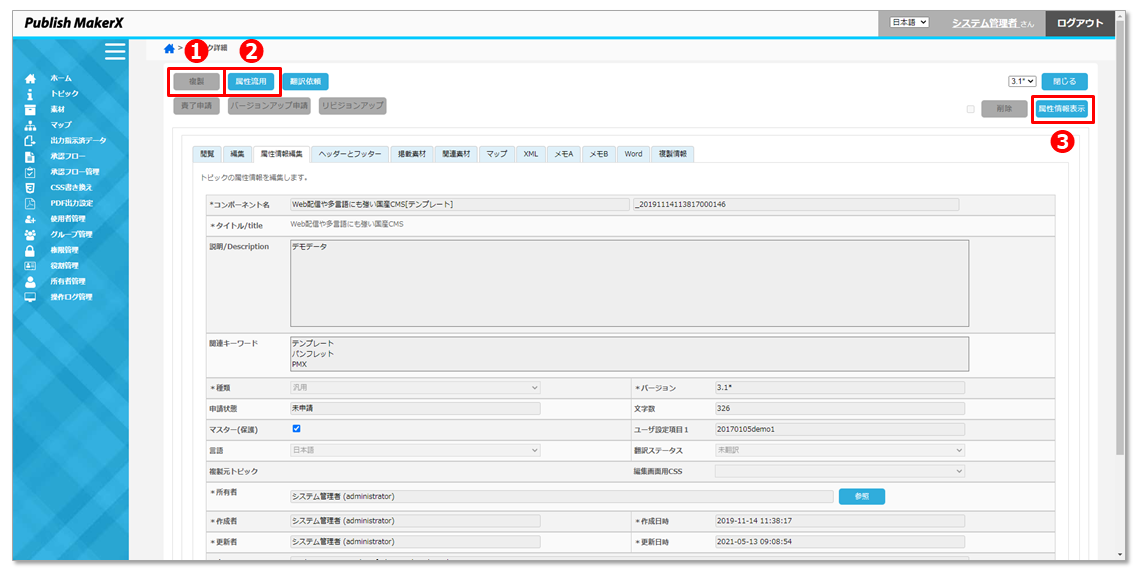Expand the 3.1* version dropdown
1140x575 pixels.
click(x=1021, y=82)
